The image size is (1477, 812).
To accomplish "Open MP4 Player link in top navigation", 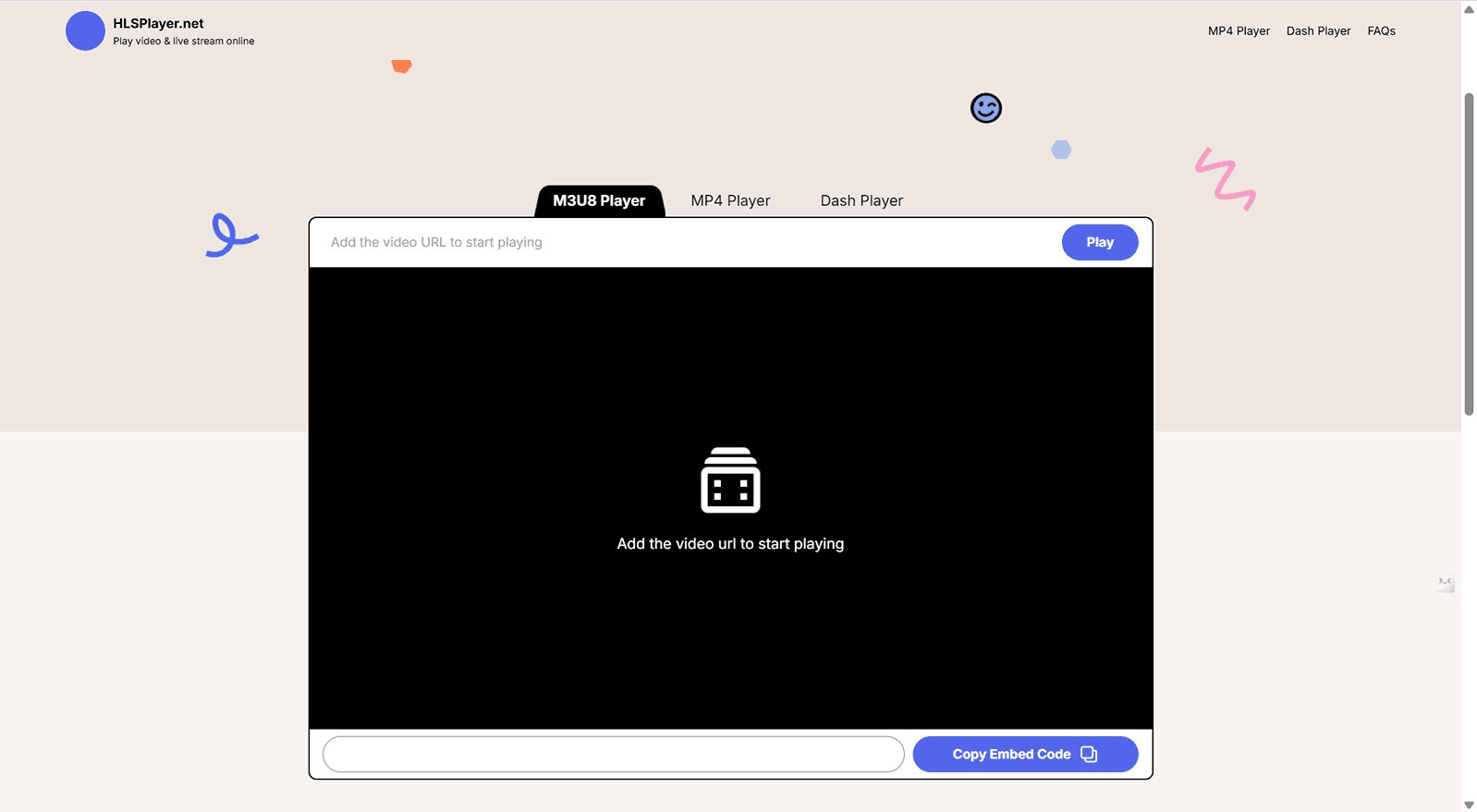I will (x=1239, y=30).
